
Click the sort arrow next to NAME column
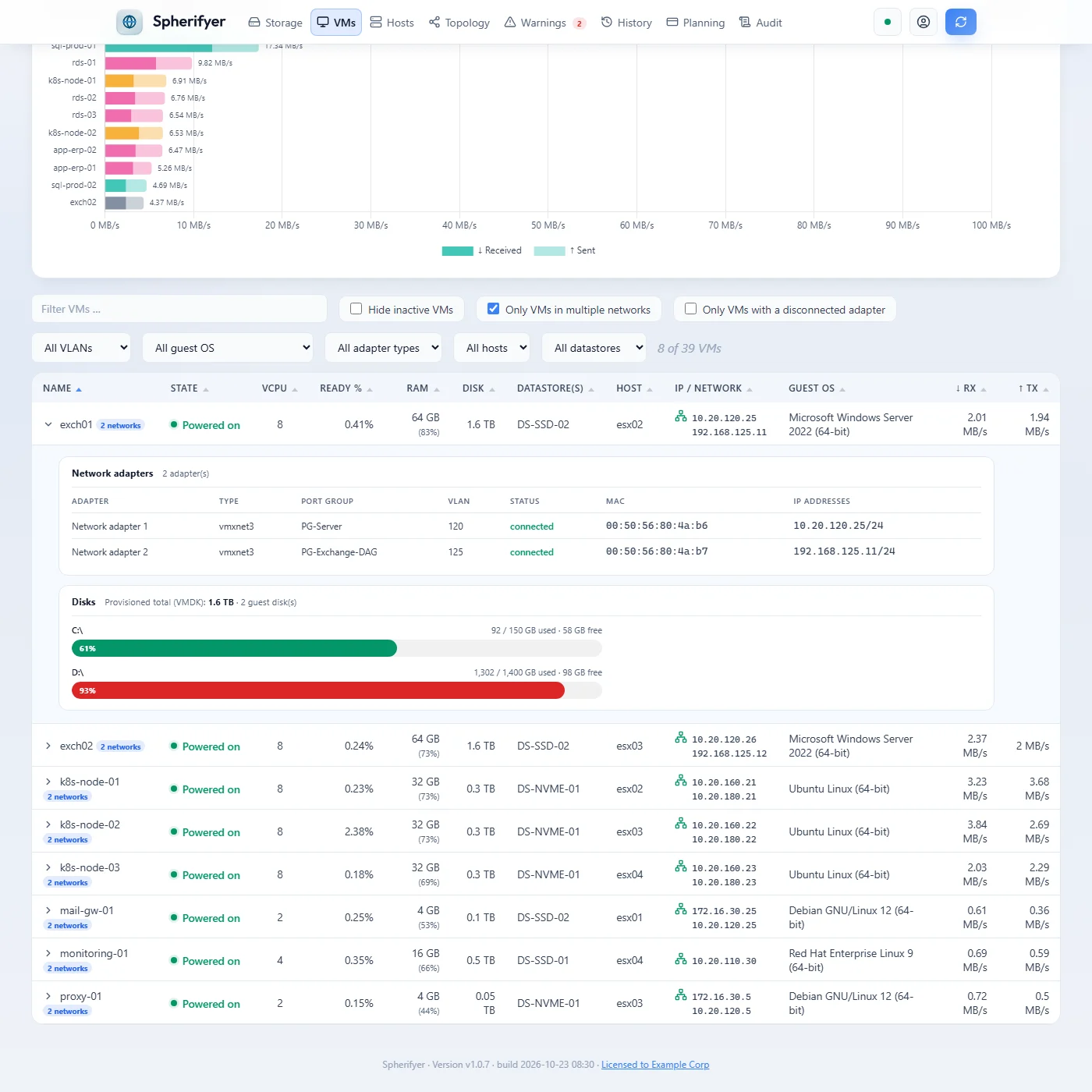coord(79,389)
